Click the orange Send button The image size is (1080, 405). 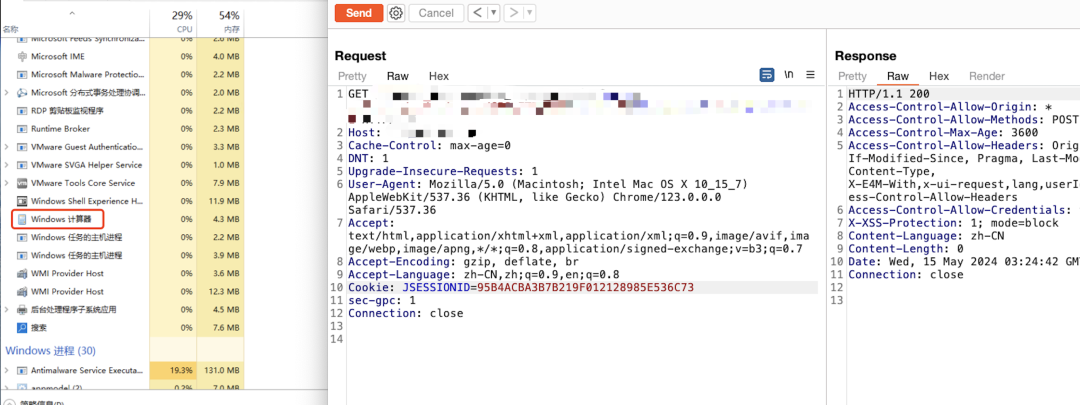tap(358, 13)
